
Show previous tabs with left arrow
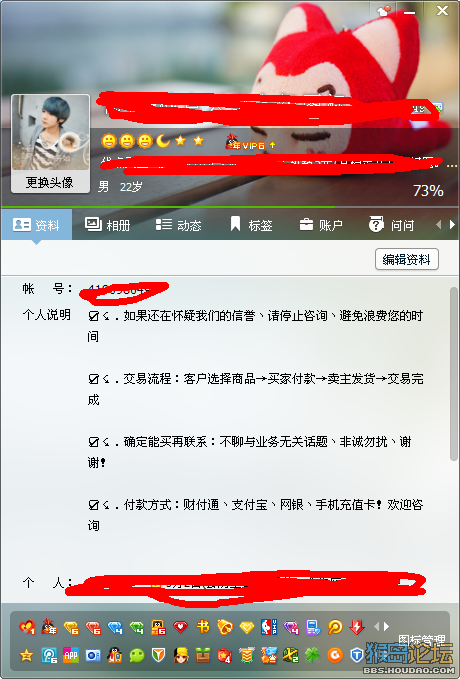pyautogui.click(x=439, y=224)
